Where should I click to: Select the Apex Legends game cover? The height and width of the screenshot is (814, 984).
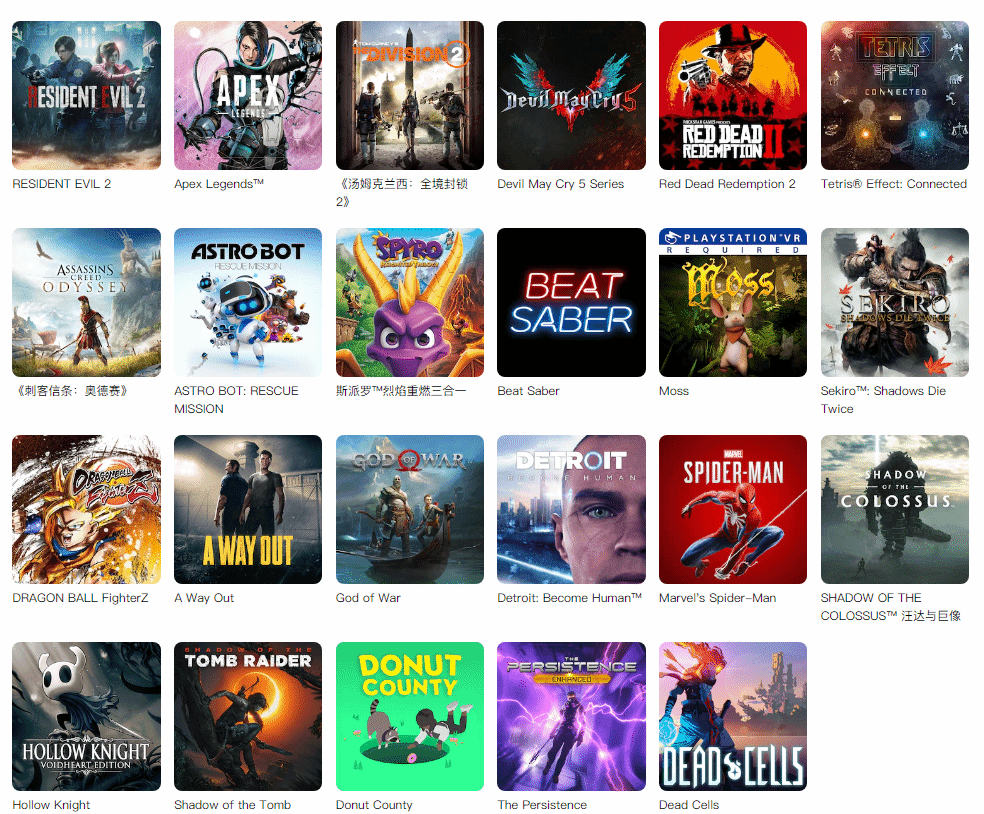tap(248, 95)
